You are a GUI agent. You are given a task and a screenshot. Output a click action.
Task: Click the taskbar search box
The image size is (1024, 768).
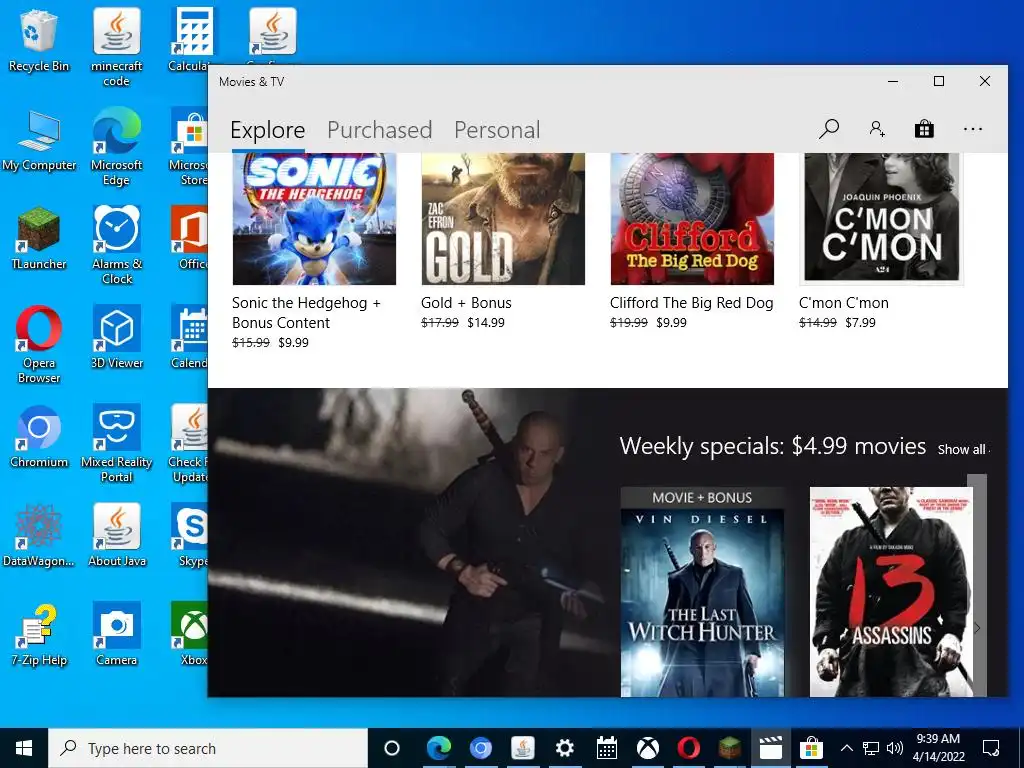click(x=208, y=748)
